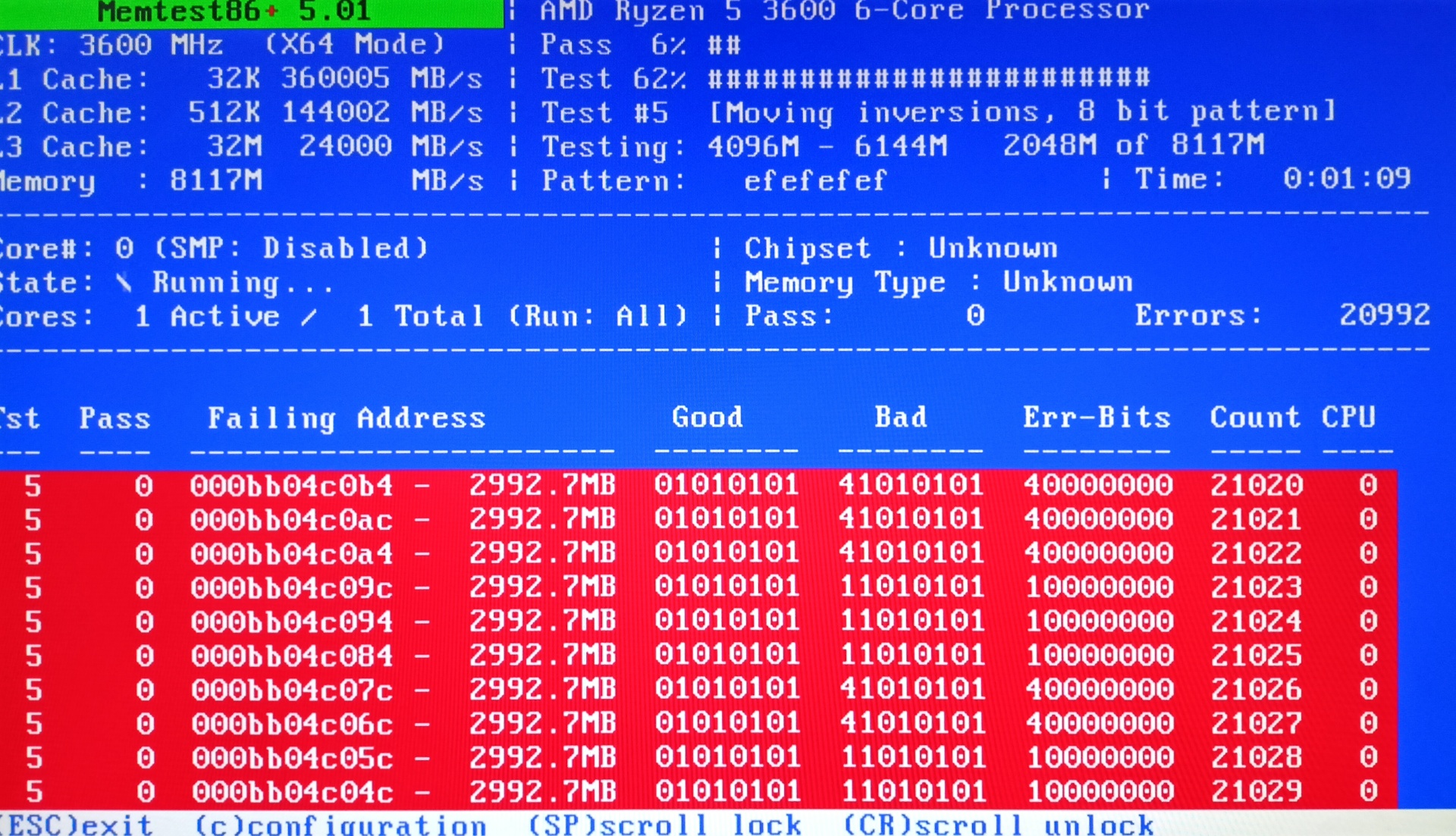Click the Memtest86+ 5.01 title banner
The height and width of the screenshot is (836, 1456).
coord(250,13)
